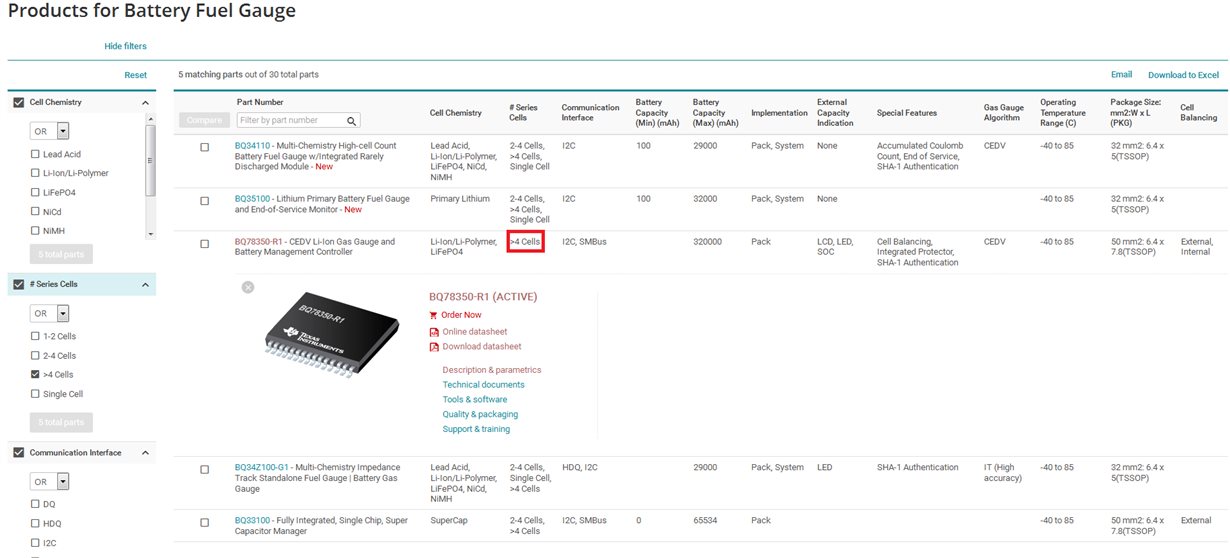
Task: Click the BQ78350-R1 (ACTIVE) heading
Action: coord(484,298)
